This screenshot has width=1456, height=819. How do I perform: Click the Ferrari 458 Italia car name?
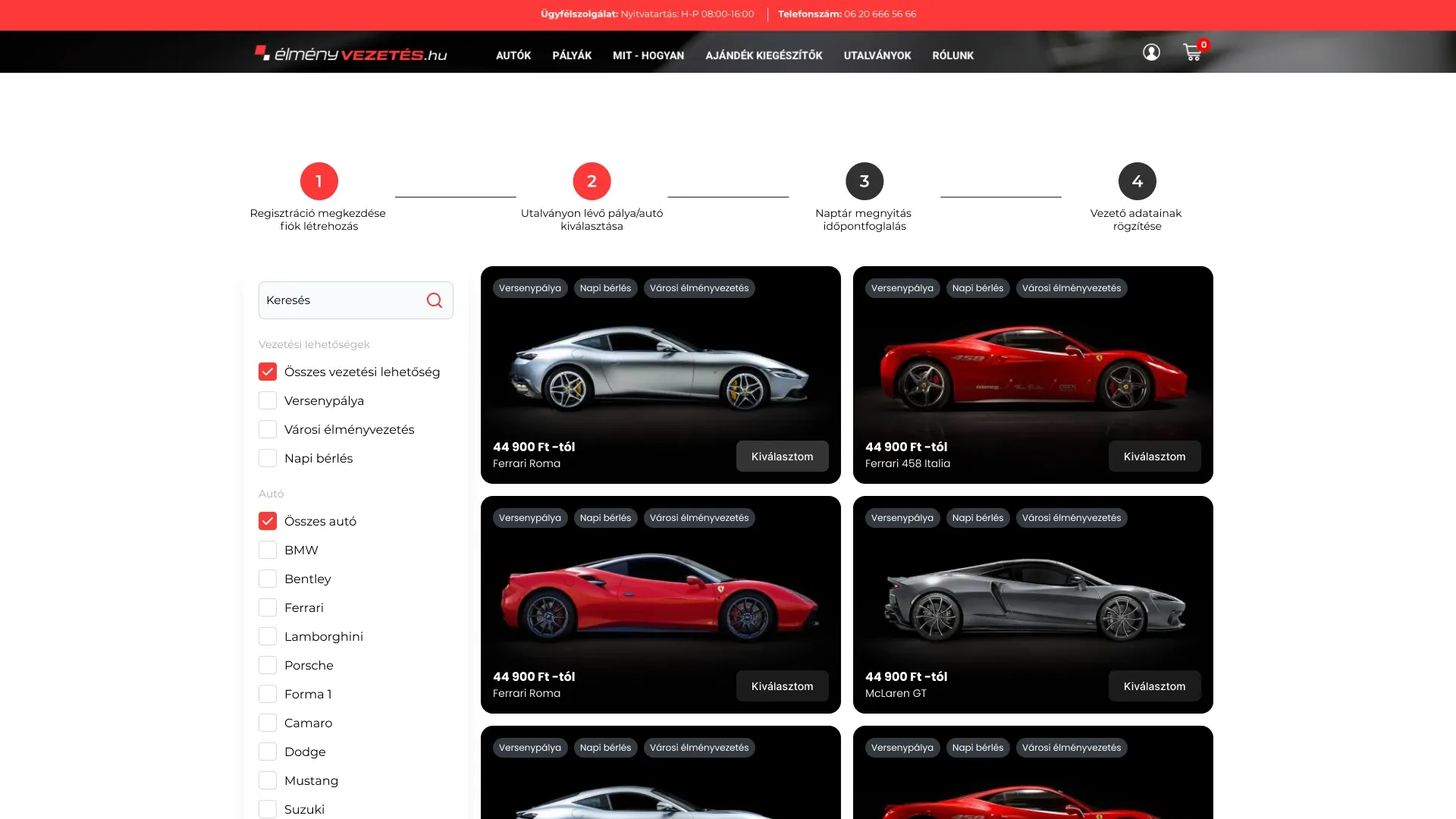pos(908,463)
